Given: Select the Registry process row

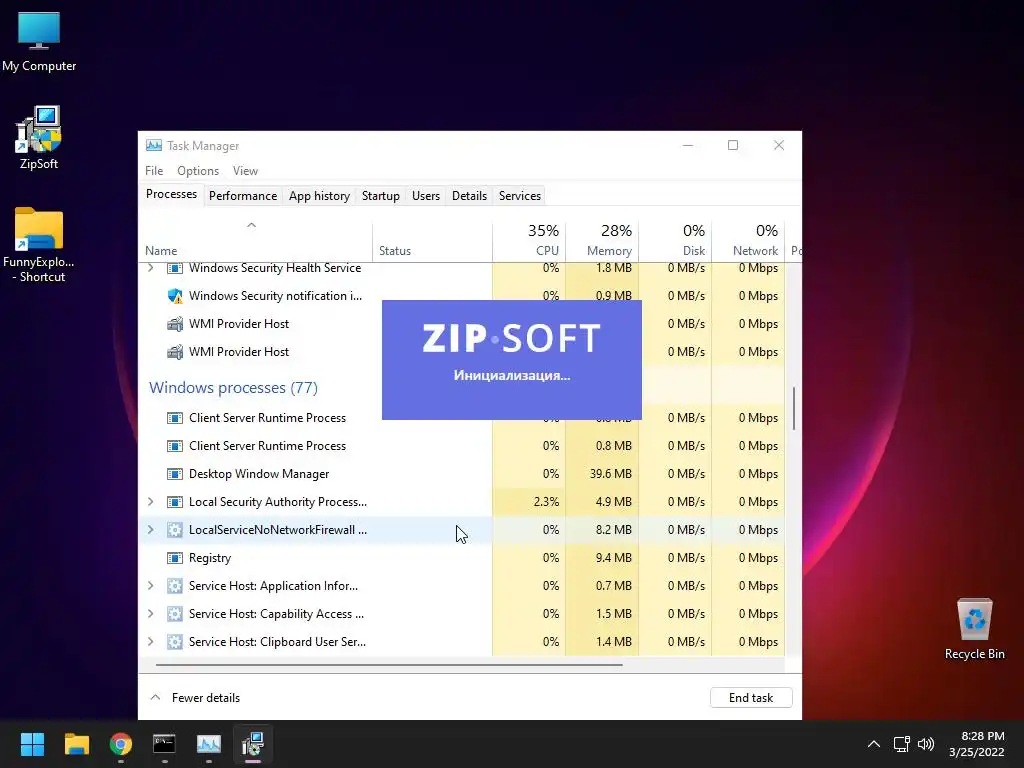Looking at the screenshot, I should pos(462,558).
